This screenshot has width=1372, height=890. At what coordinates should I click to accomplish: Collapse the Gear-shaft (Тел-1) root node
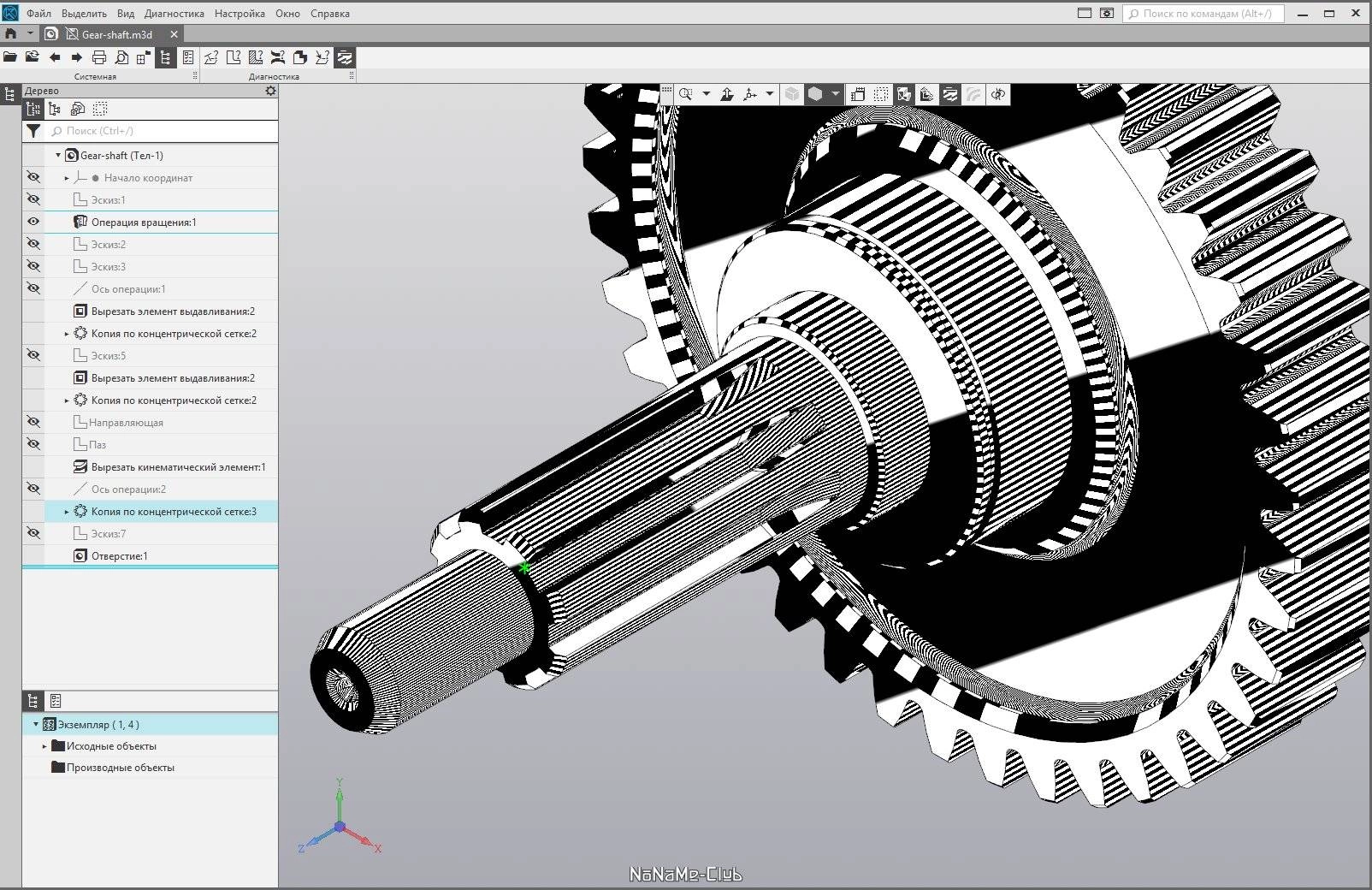point(58,155)
